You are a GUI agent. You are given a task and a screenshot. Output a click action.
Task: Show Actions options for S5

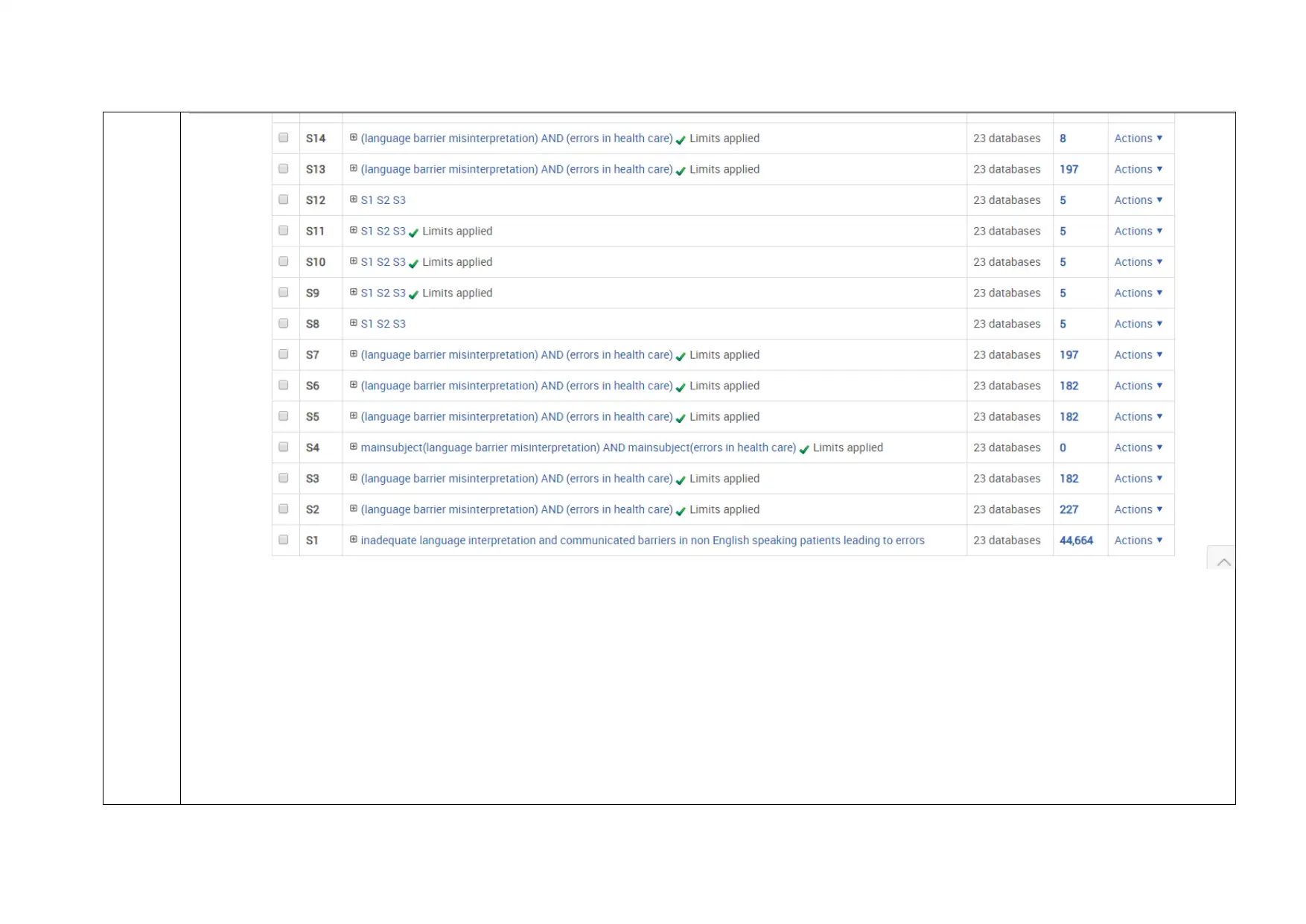(x=1138, y=417)
